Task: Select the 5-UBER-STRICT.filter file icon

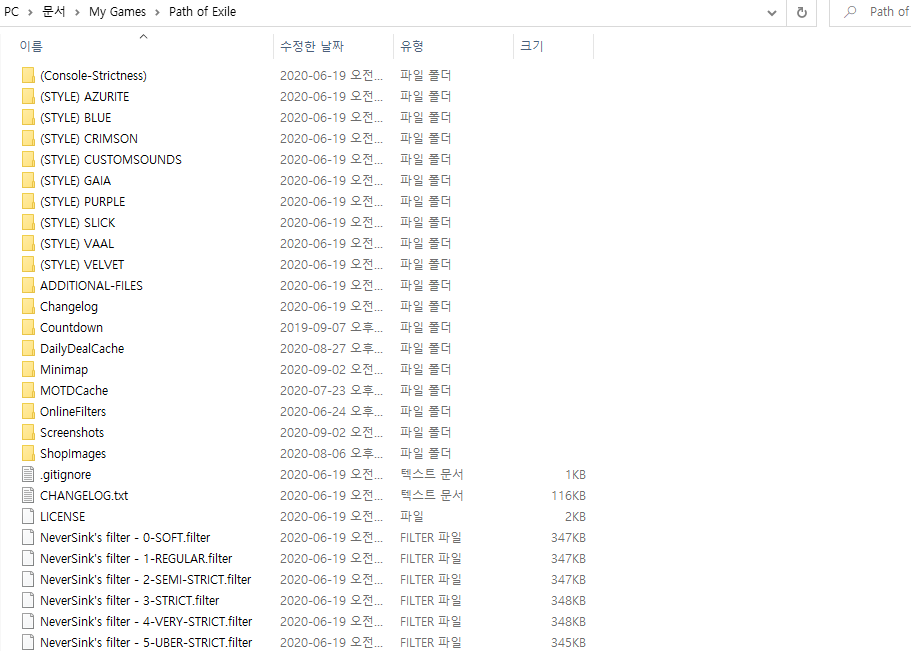Action: click(x=28, y=642)
